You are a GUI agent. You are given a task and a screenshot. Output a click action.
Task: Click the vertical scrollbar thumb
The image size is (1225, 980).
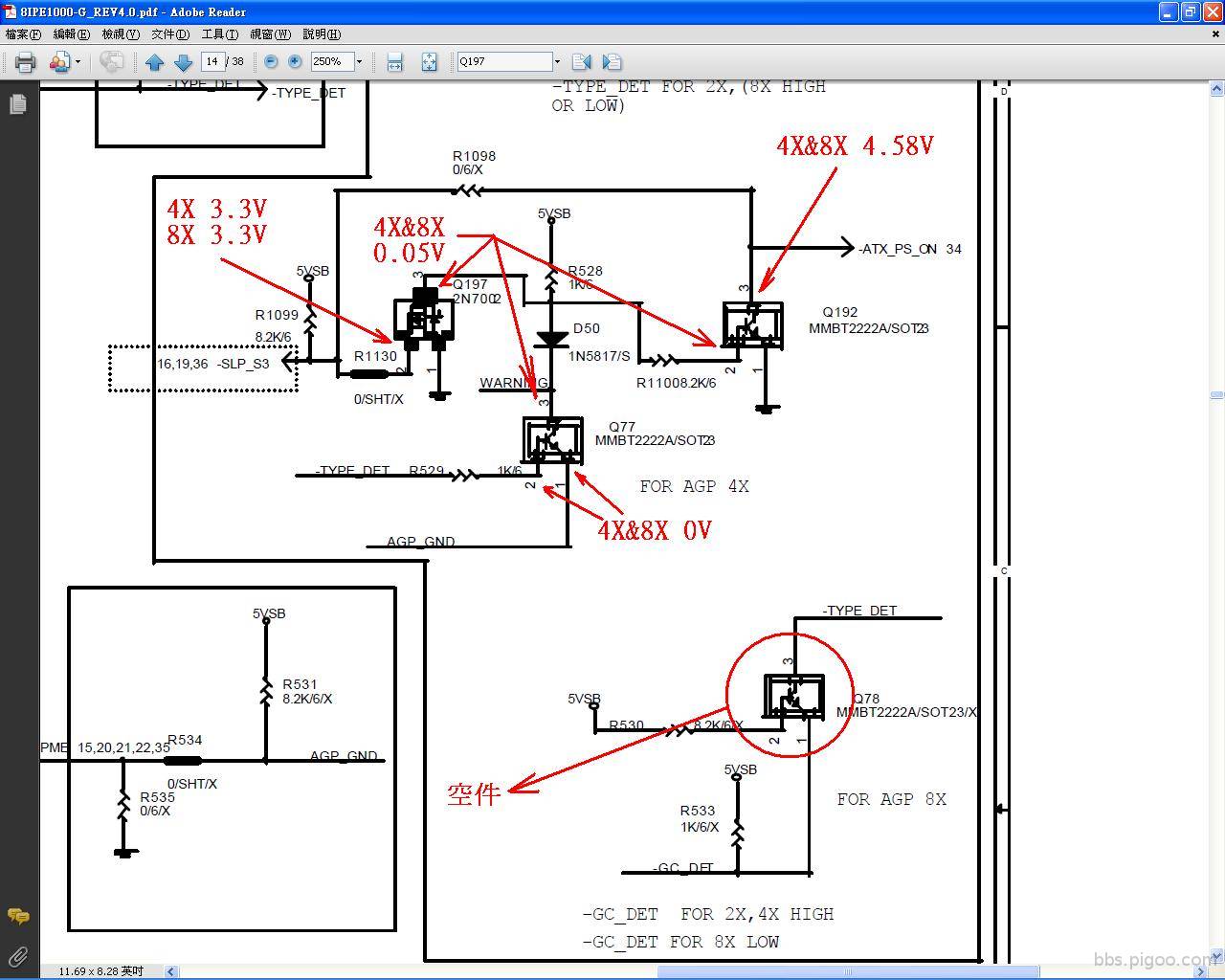[1216, 394]
